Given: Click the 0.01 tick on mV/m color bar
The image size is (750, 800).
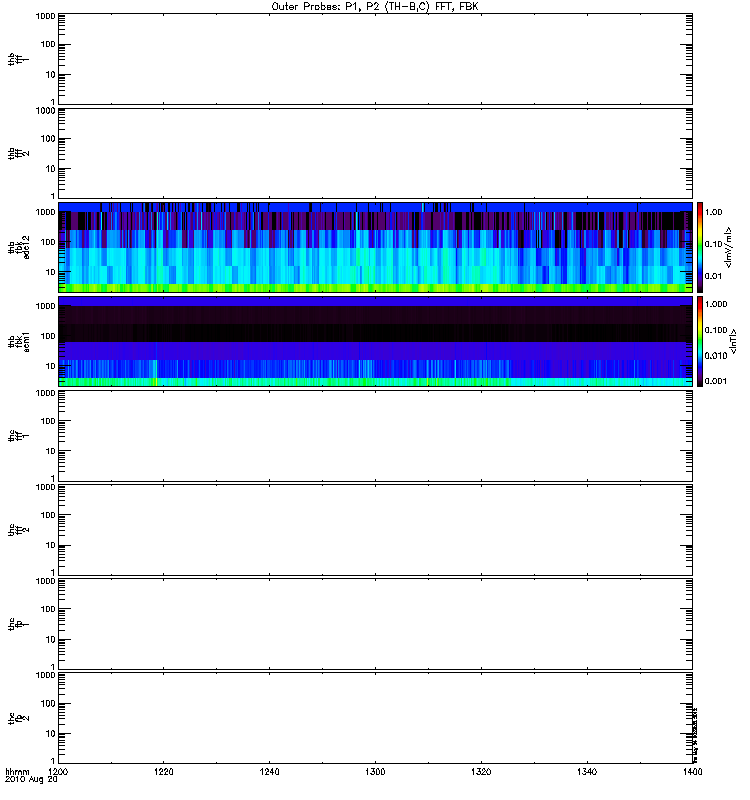Looking at the screenshot, I should pos(713,276).
